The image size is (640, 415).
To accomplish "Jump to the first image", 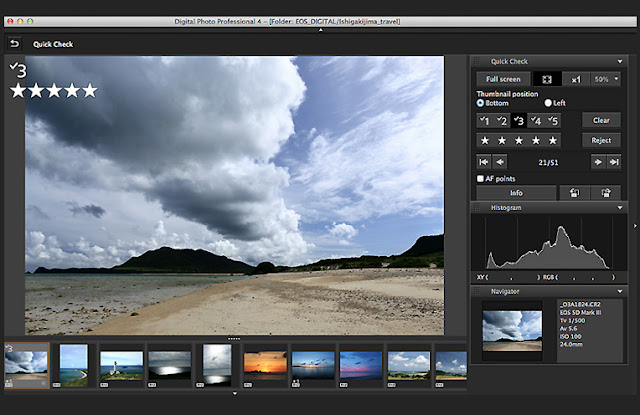I will [483, 161].
